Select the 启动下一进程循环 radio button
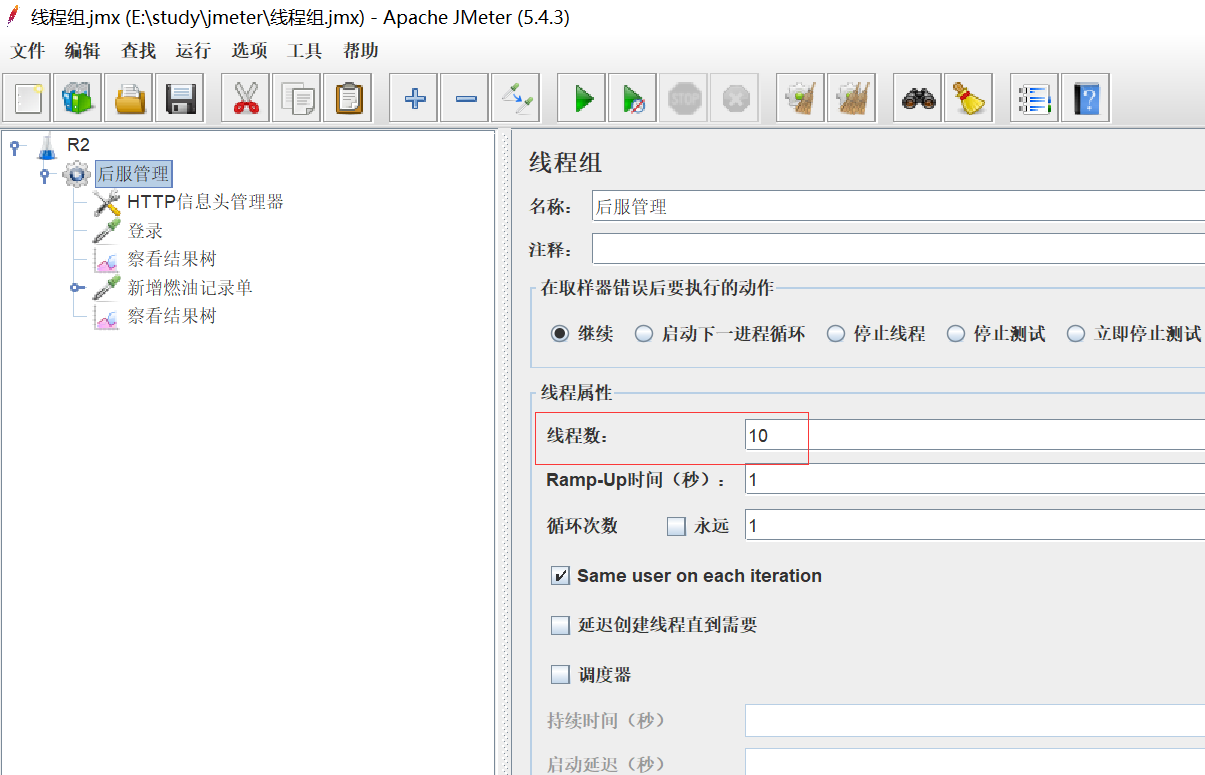 644,334
